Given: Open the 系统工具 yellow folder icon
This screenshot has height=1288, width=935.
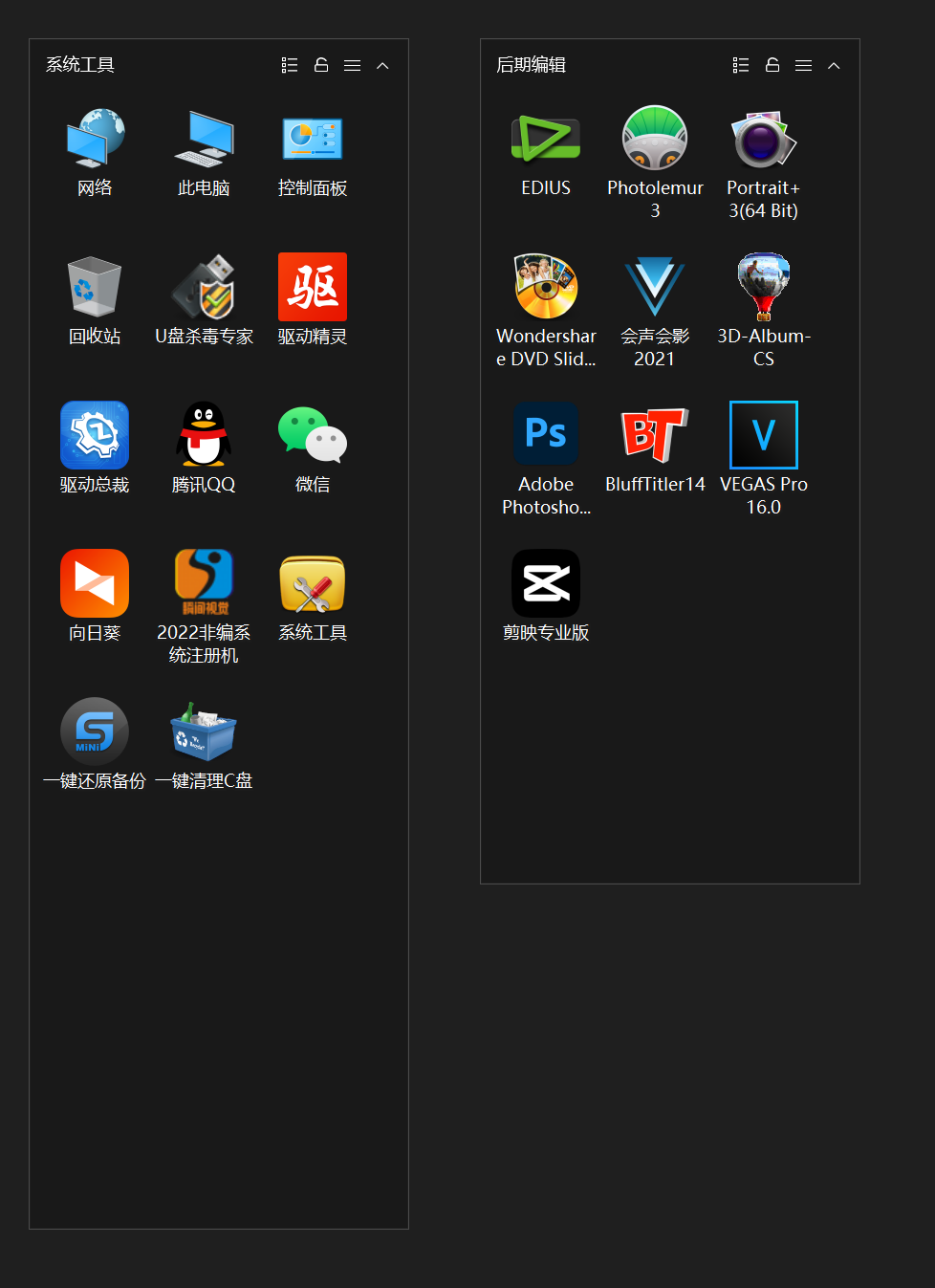Looking at the screenshot, I should click(313, 583).
